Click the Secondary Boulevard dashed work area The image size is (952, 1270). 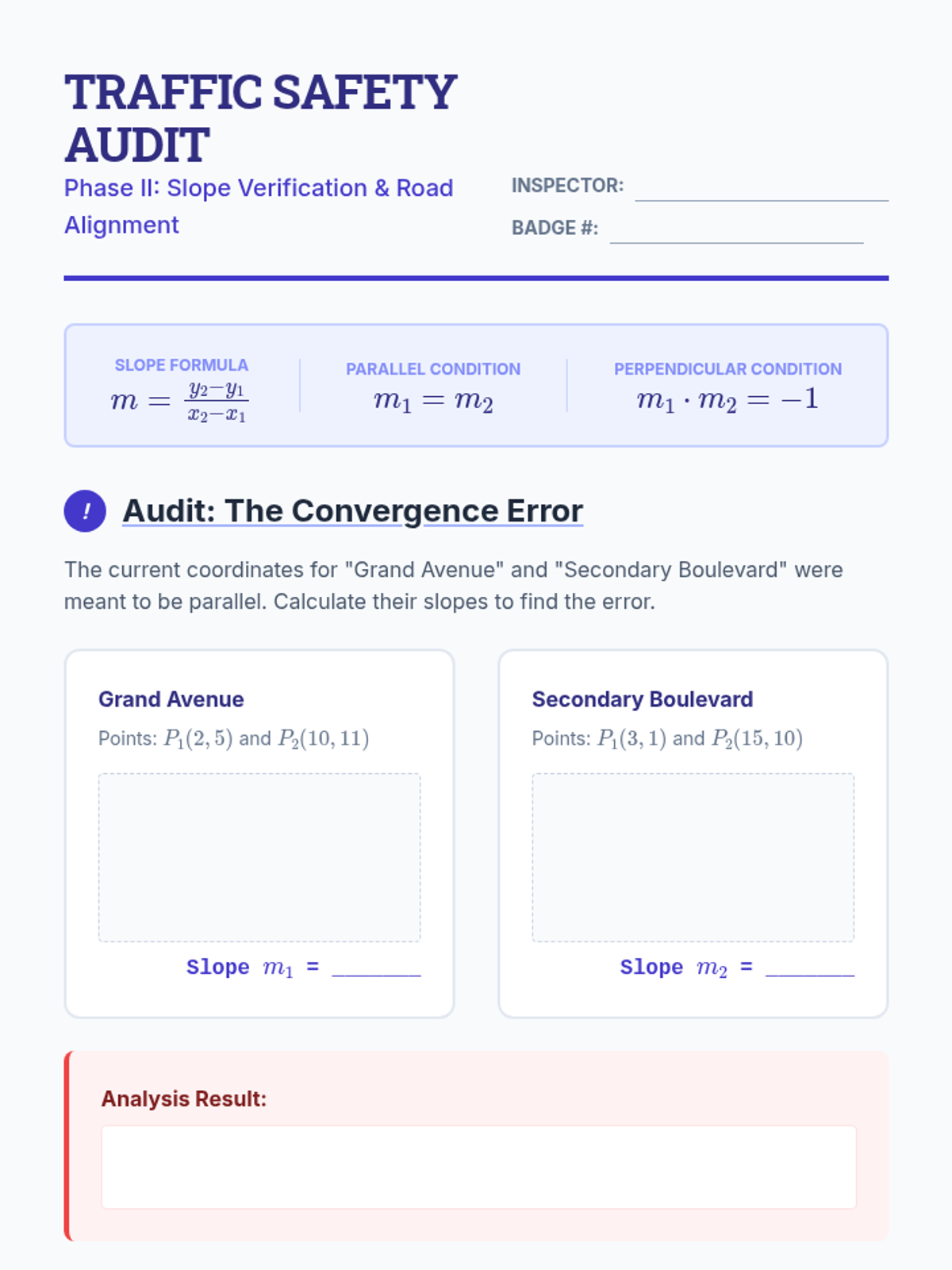(693, 857)
